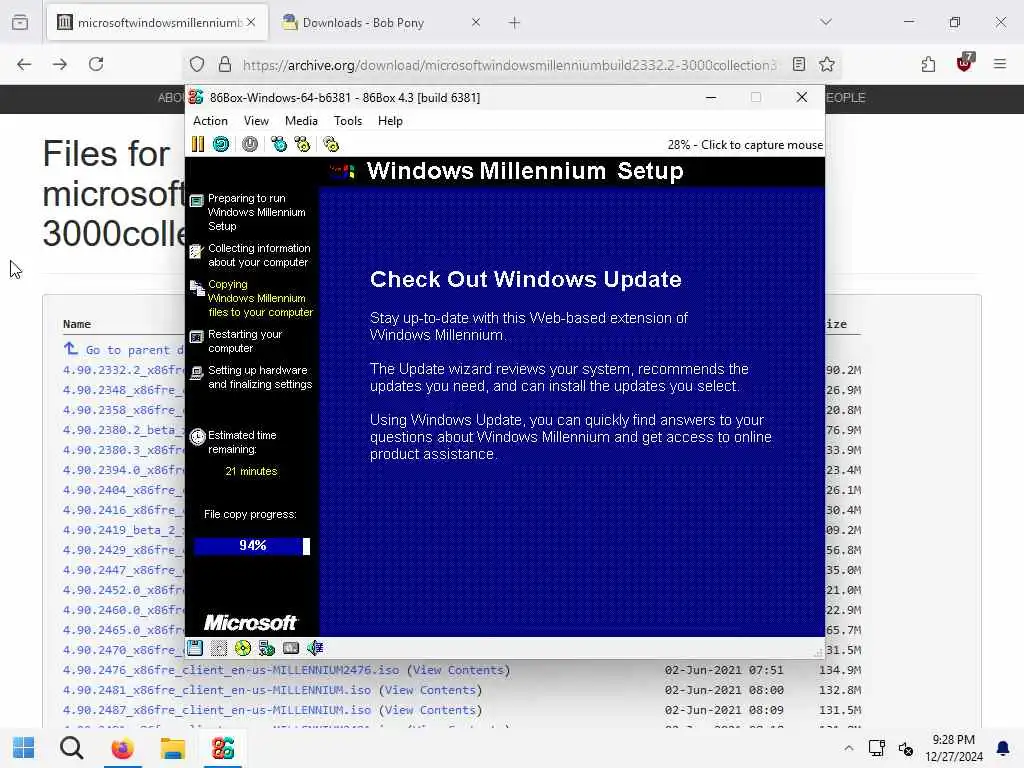
Task: Open the 86Box View menu
Action: click(x=256, y=121)
